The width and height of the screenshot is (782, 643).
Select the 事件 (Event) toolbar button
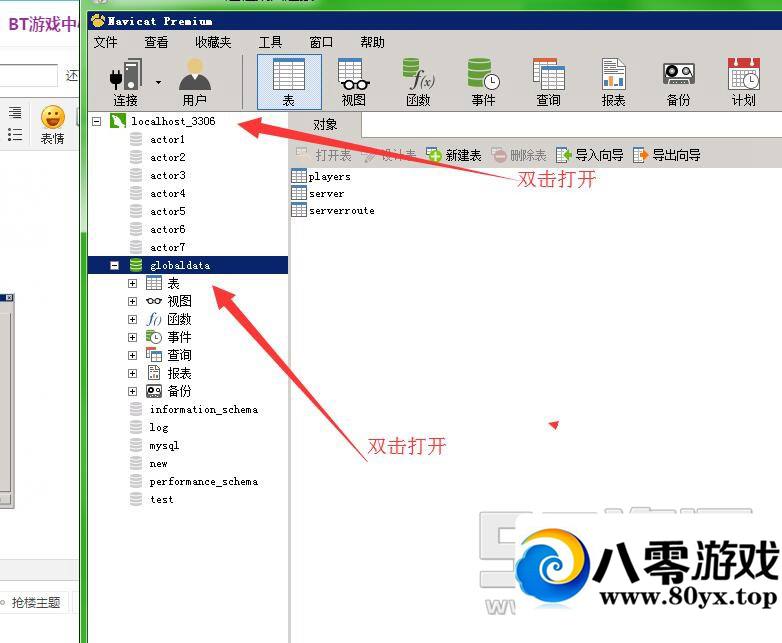(x=483, y=82)
